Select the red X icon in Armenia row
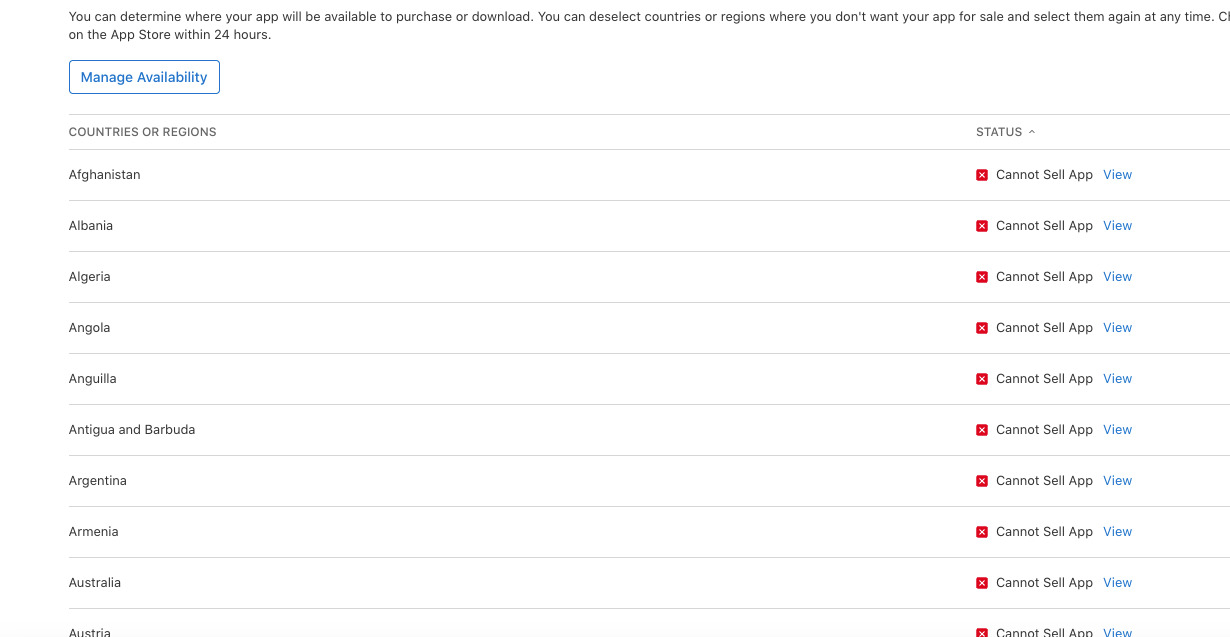 (982, 532)
